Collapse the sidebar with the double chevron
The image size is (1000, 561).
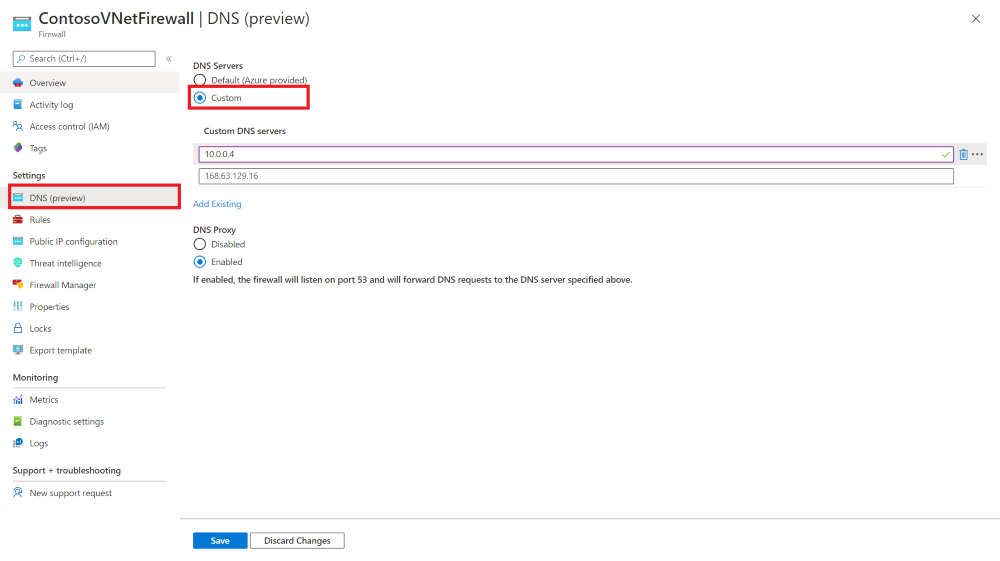pyautogui.click(x=169, y=59)
